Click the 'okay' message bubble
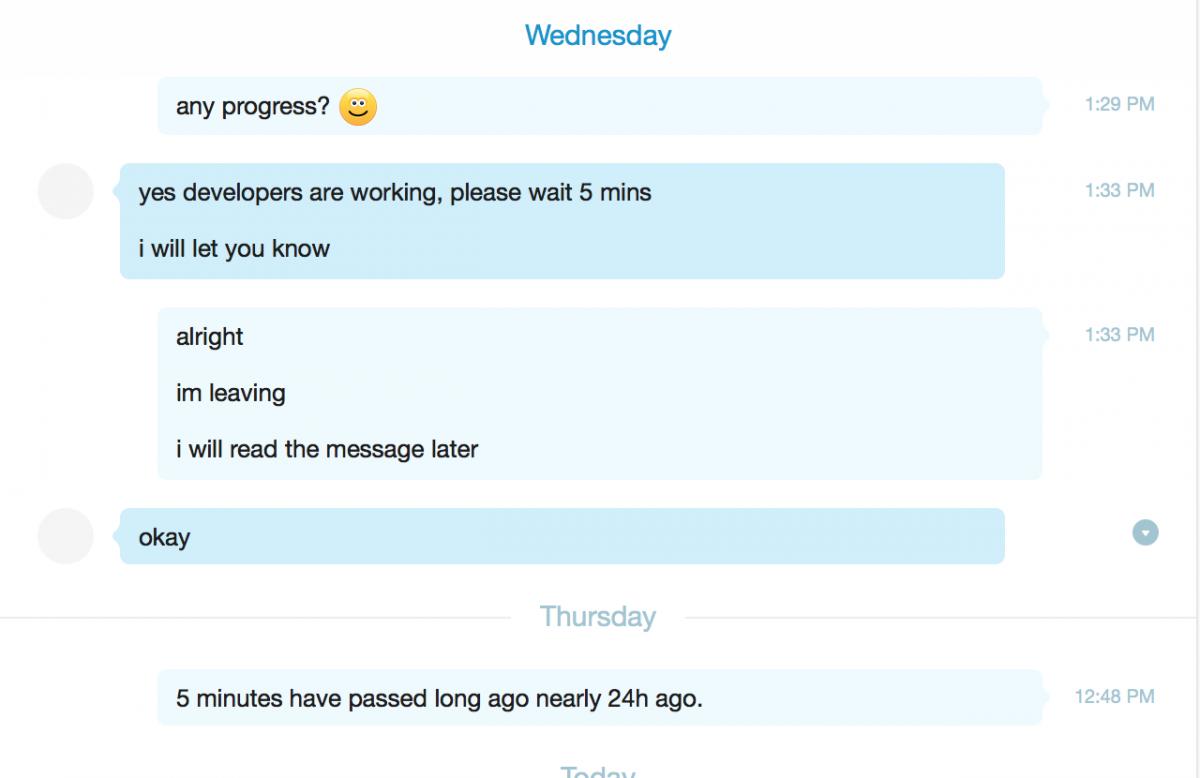The height and width of the screenshot is (778, 1200). click(x=562, y=536)
